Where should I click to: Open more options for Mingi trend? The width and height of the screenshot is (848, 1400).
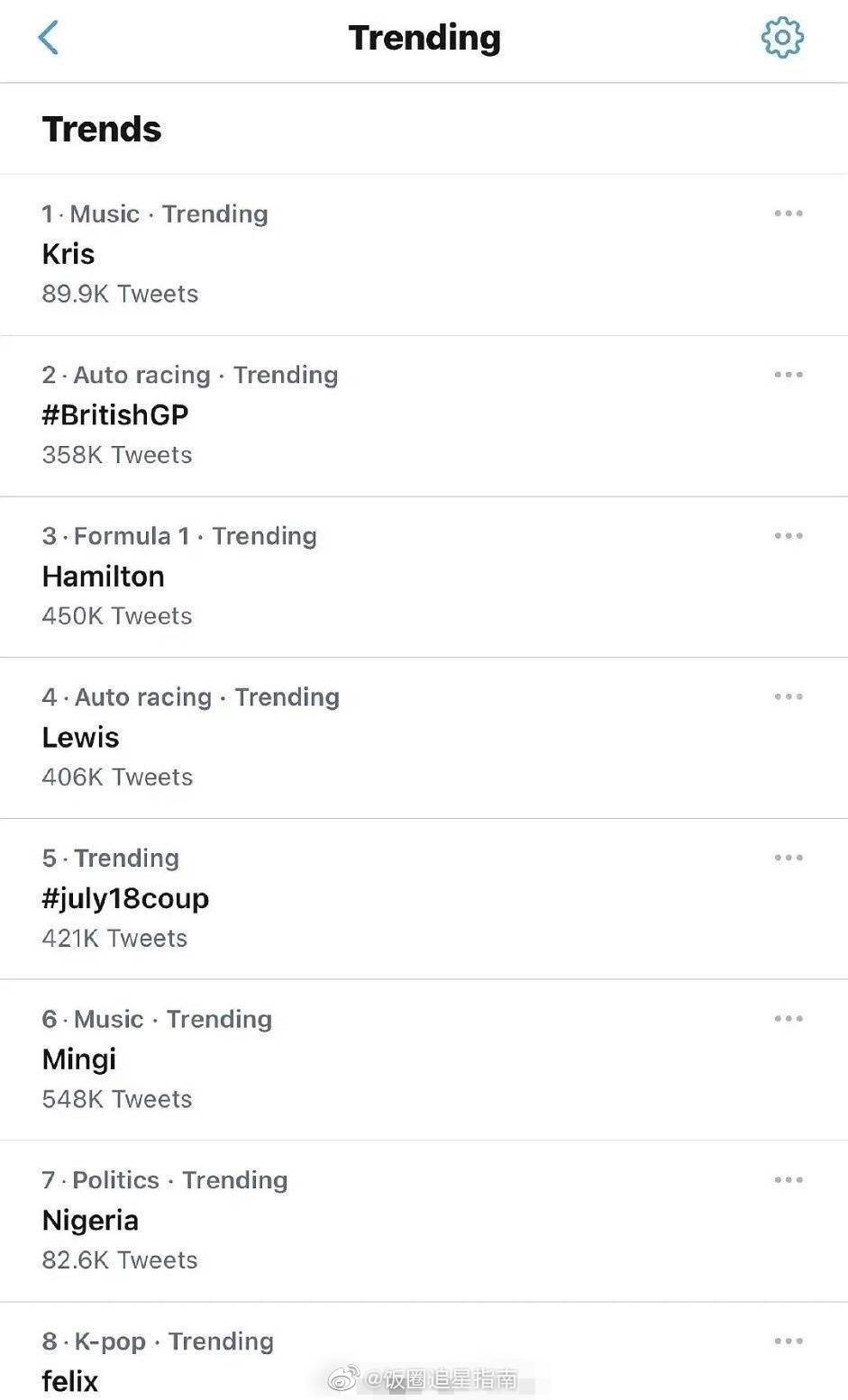pos(788,1019)
